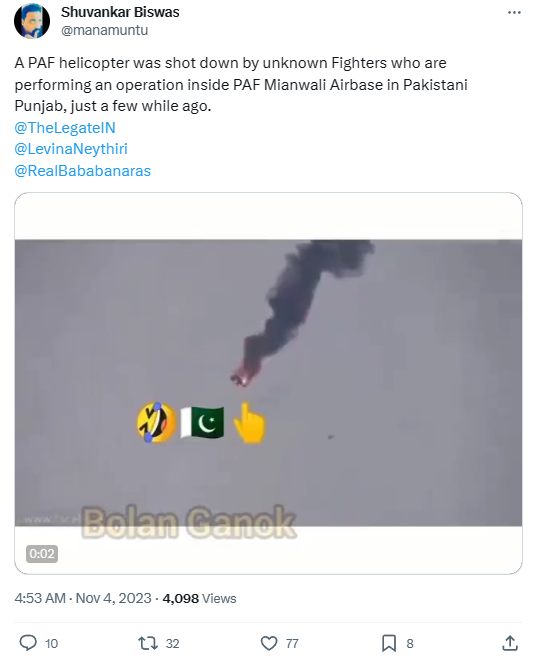The width and height of the screenshot is (538, 663).
Task: Bookmark this tweet
Action: tap(389, 643)
